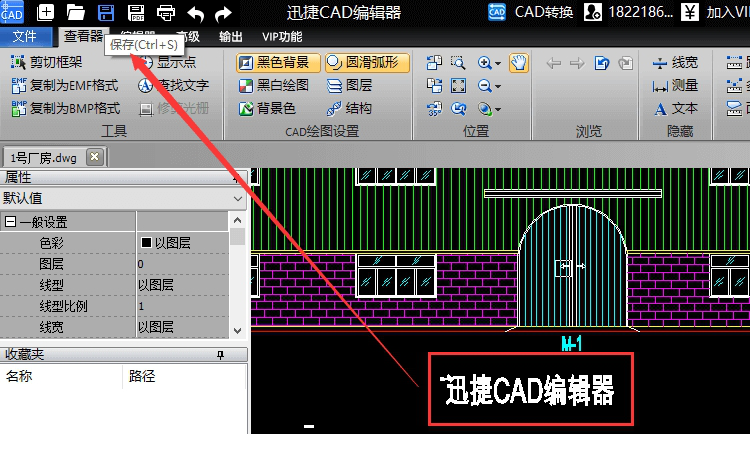Click the Save as PDF icon
The width and height of the screenshot is (750, 451).
coord(136,12)
